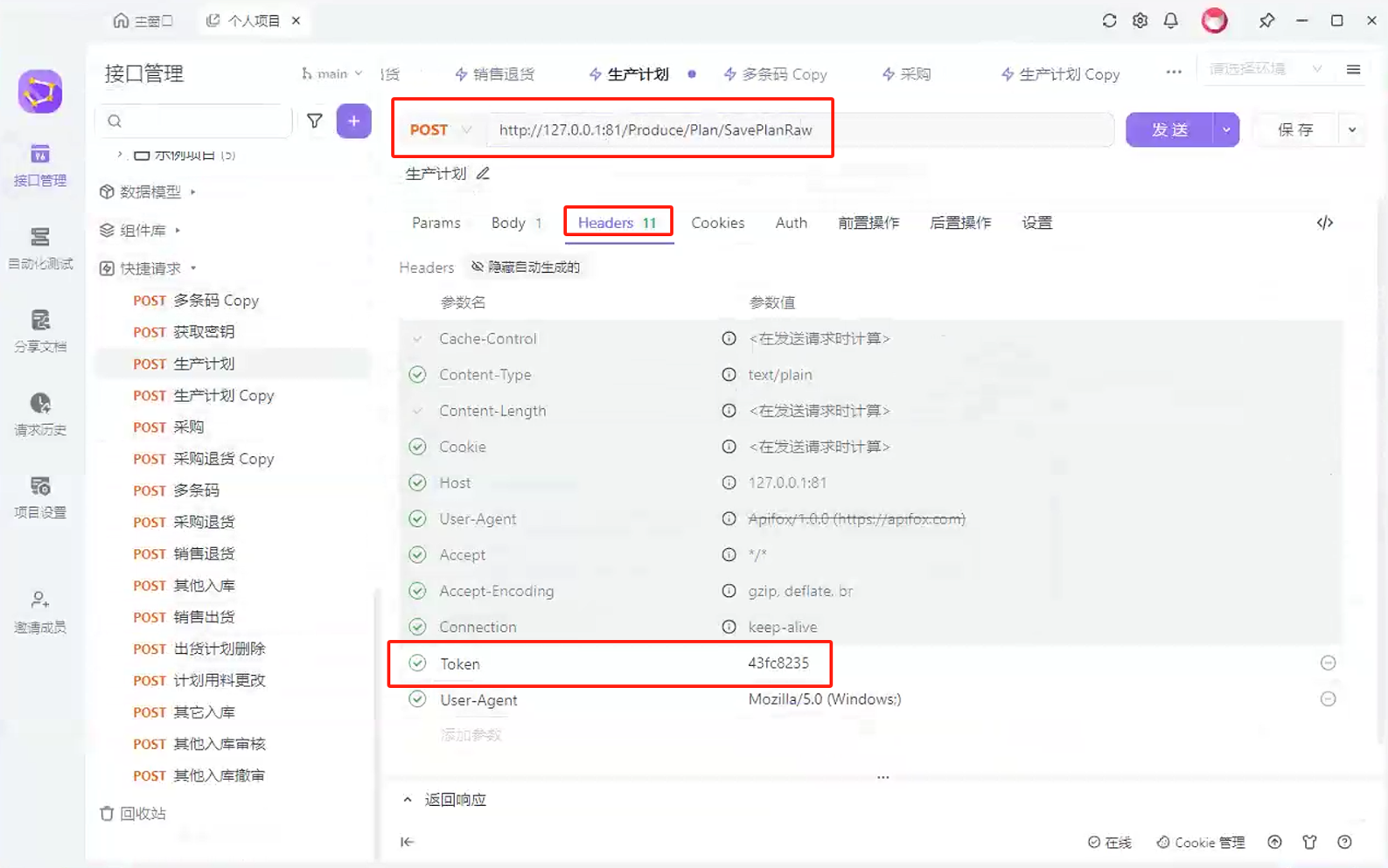
Task: Click the 发送 button
Action: point(1169,129)
